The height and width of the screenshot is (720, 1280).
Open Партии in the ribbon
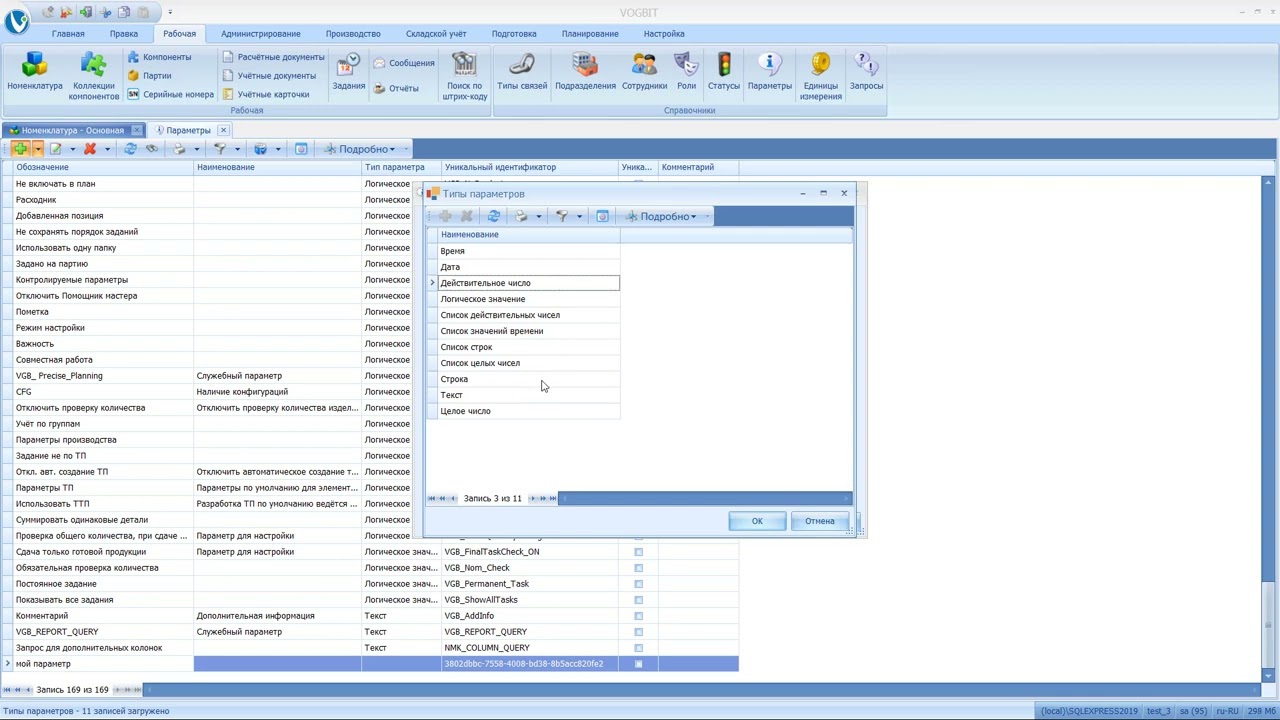[x=149, y=76]
